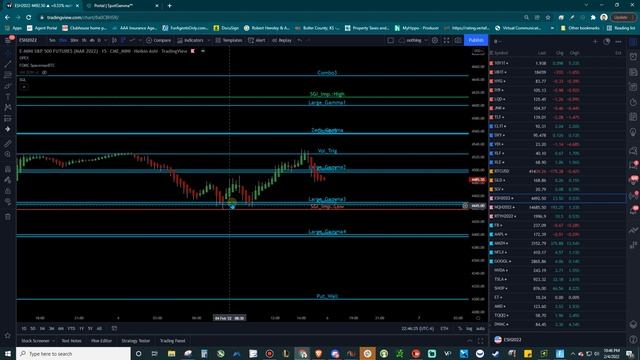Screen dimensions: 640x360
Task: Open the DocuSign bookmark
Action: coord(226,28)
